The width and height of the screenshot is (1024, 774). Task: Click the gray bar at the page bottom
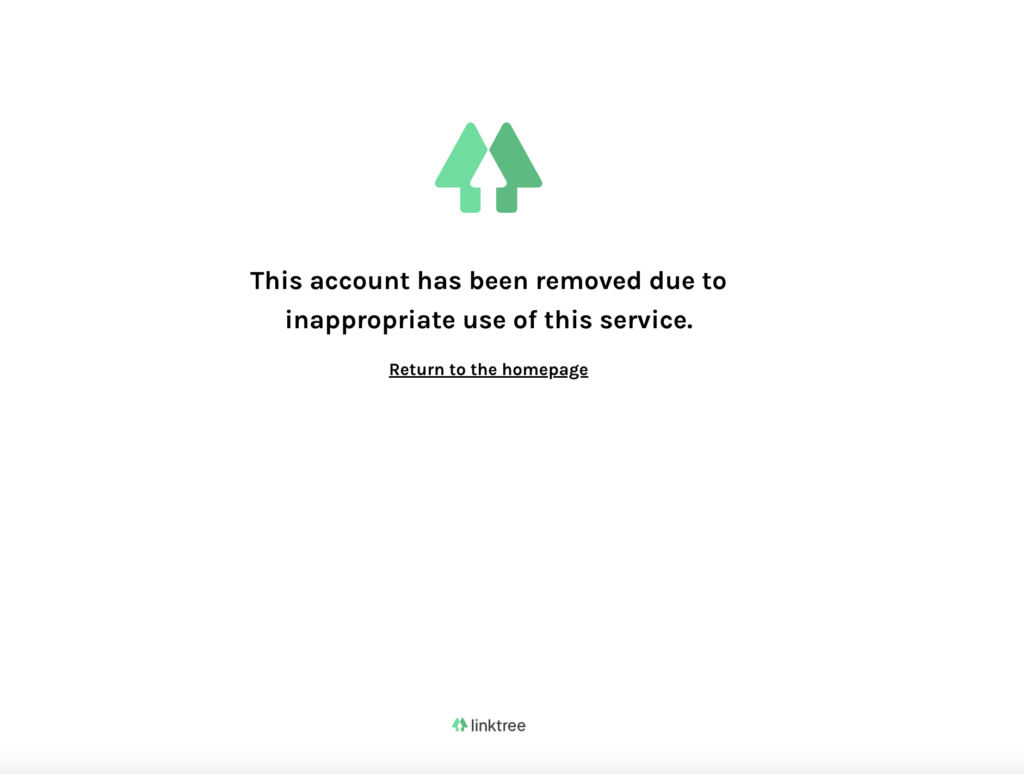click(512, 764)
